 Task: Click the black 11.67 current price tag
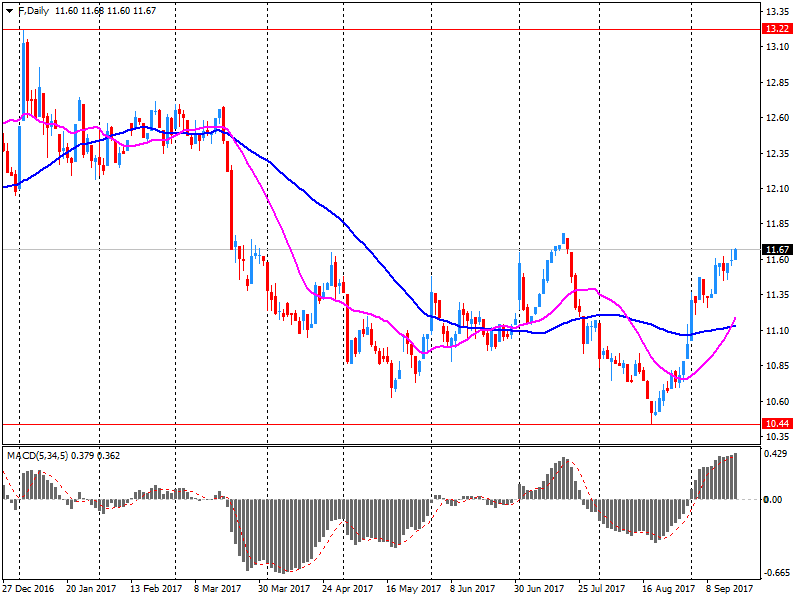[x=777, y=249]
